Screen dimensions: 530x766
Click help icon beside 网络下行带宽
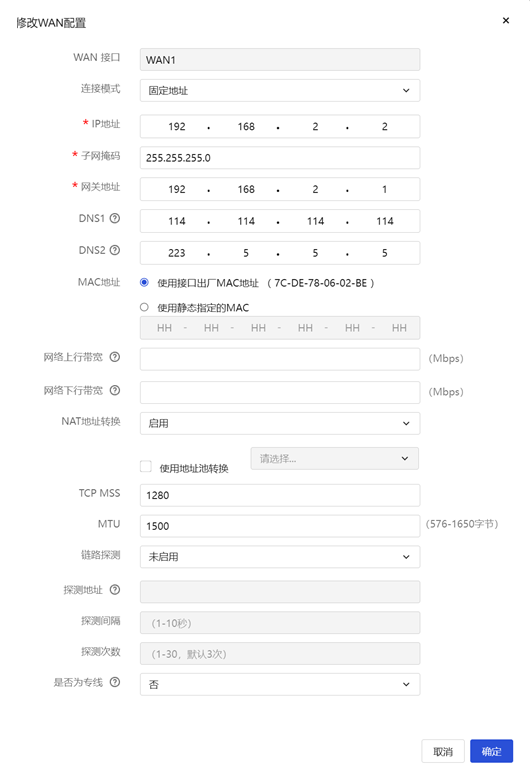[115, 390]
